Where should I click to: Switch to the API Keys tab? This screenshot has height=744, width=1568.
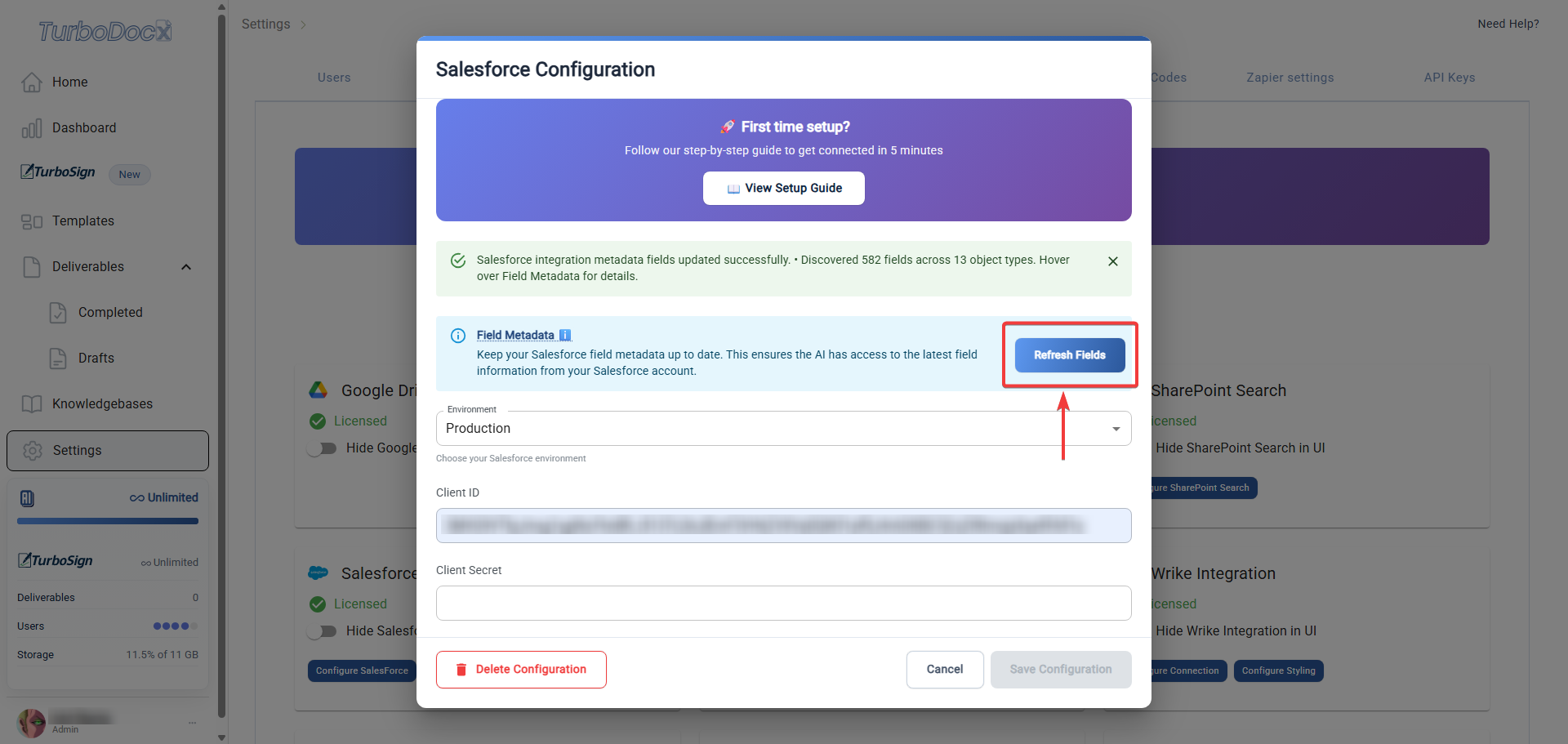coord(1450,78)
